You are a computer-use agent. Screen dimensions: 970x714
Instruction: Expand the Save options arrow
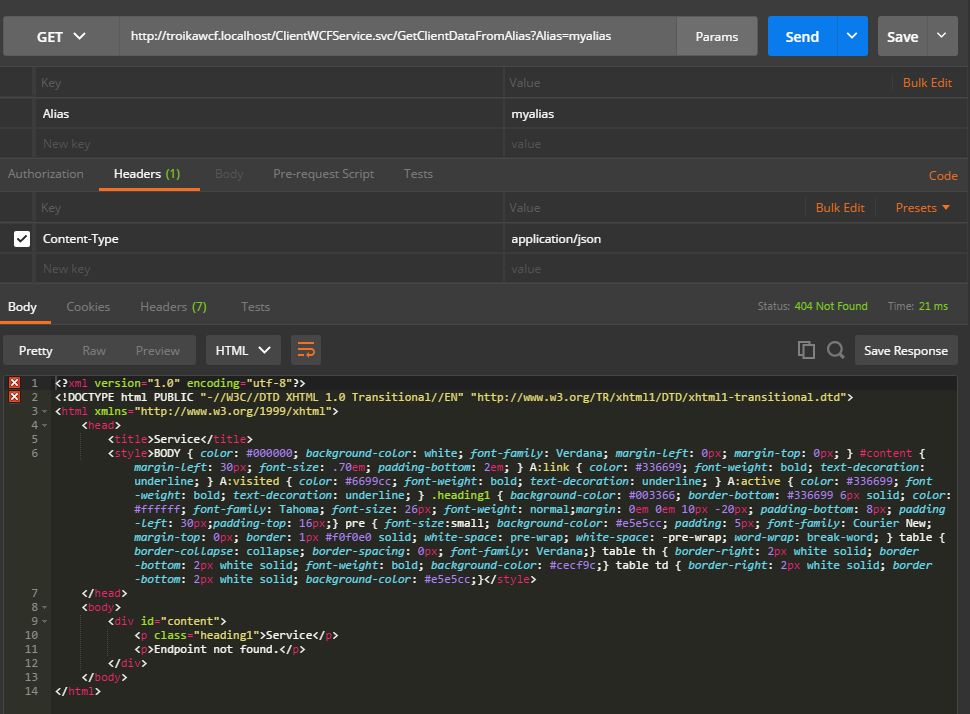point(942,37)
